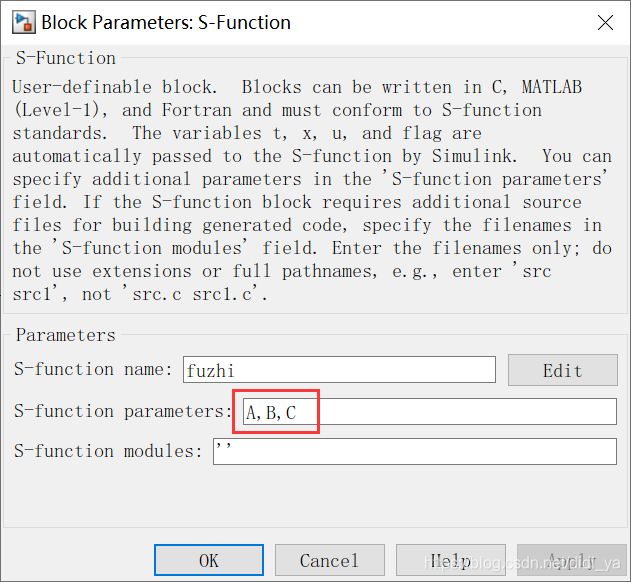
Task: Click the 'Parameters' group heading
Action: tap(66, 335)
